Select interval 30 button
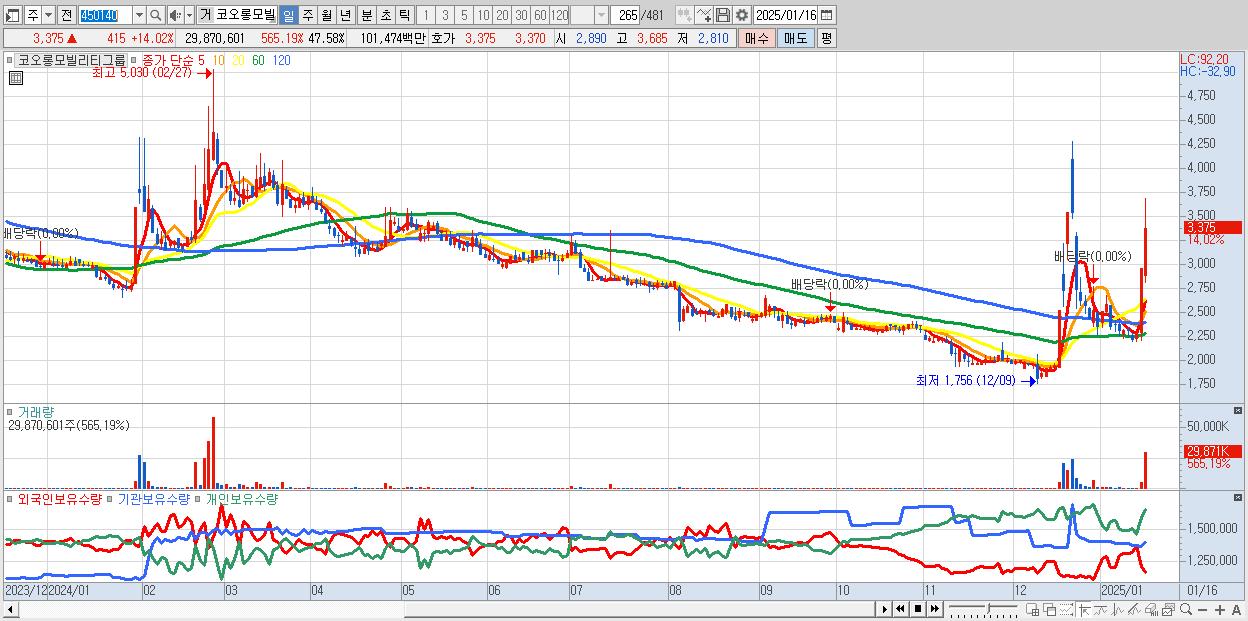Image resolution: width=1248 pixels, height=621 pixels. tap(521, 15)
